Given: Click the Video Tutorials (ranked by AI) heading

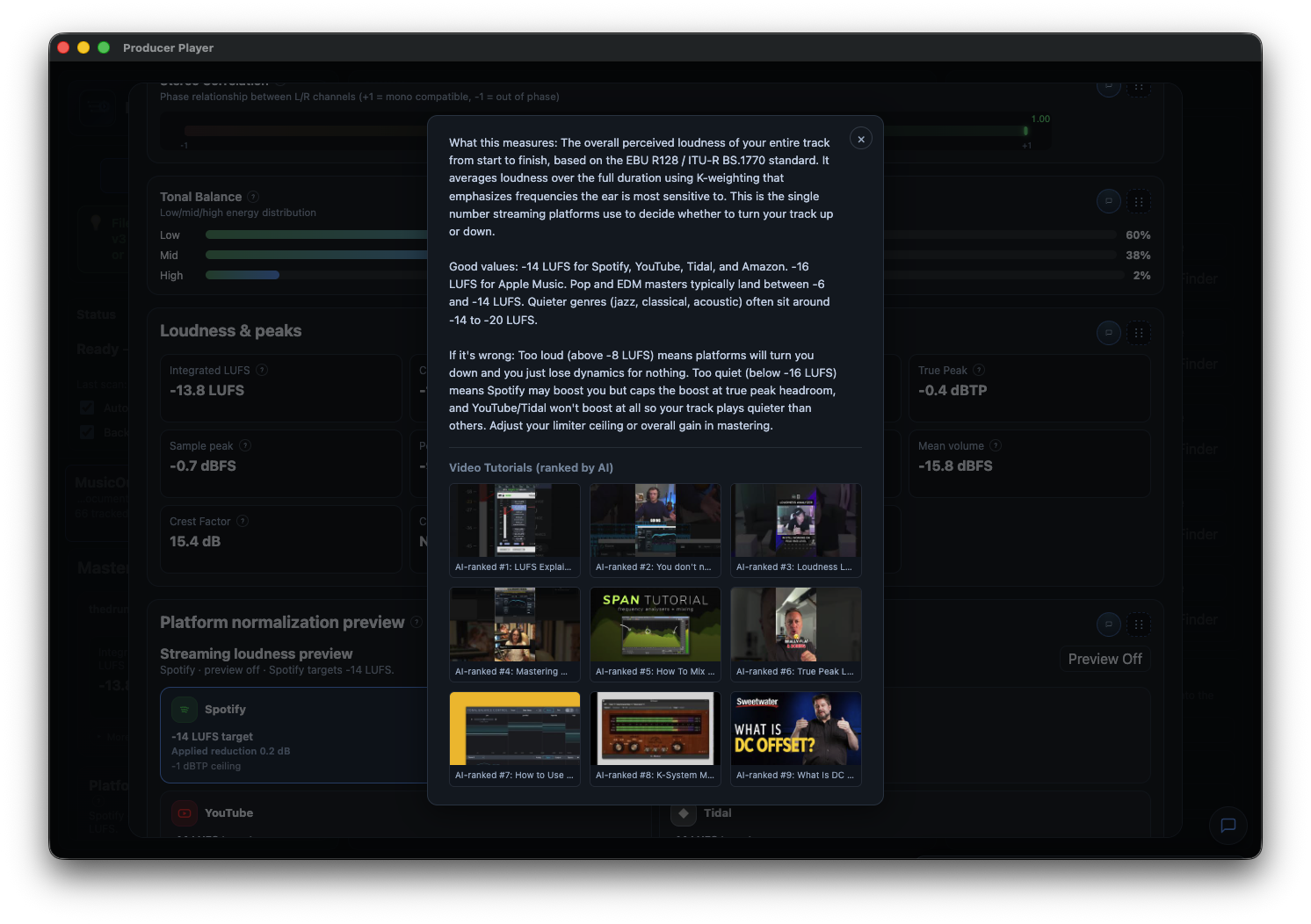Looking at the screenshot, I should (531, 467).
